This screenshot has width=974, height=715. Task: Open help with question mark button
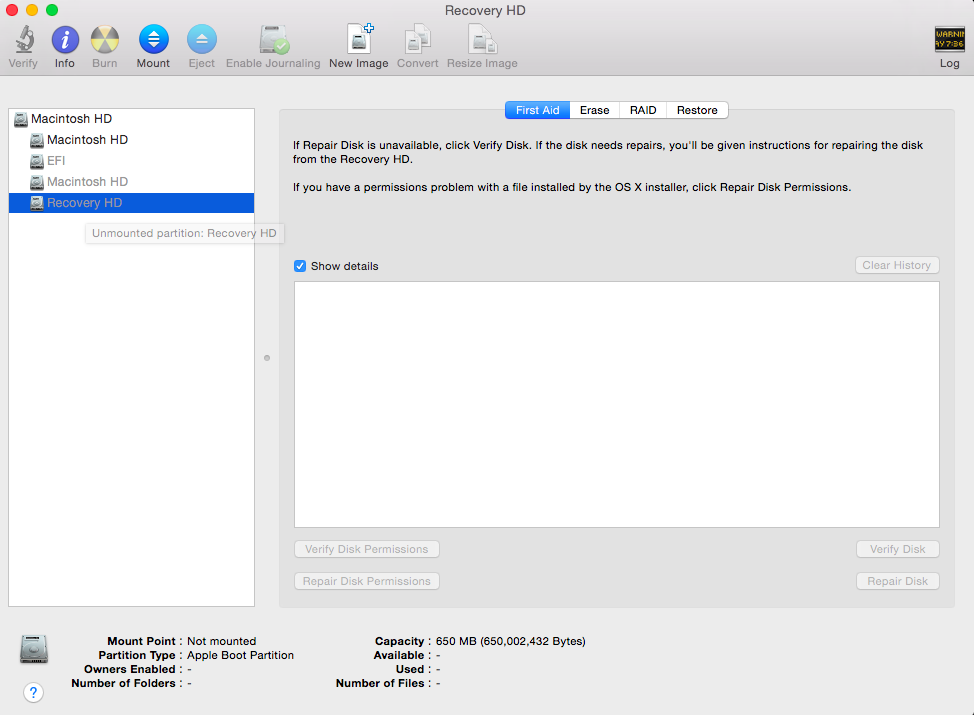34,692
